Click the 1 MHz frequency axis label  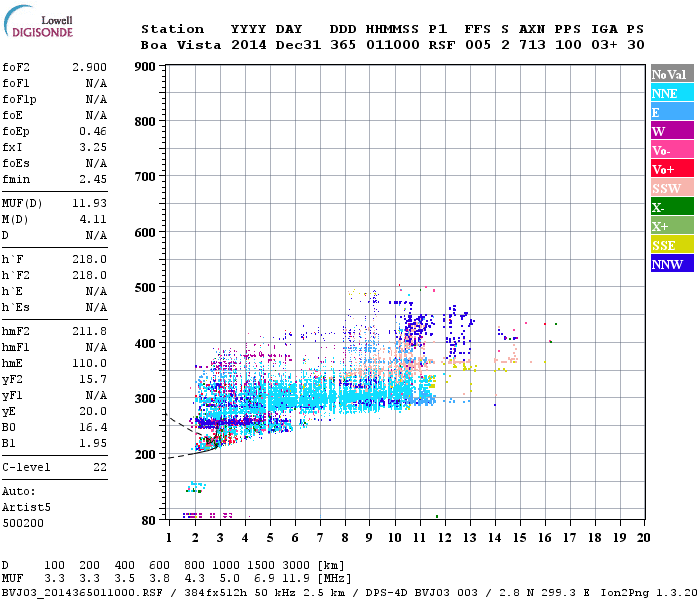pyautogui.click(x=169, y=538)
